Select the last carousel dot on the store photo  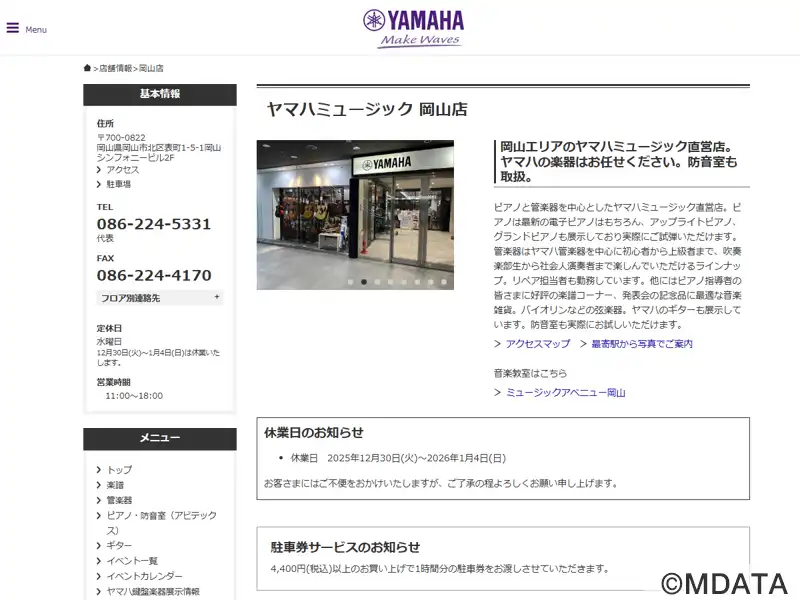(x=444, y=282)
